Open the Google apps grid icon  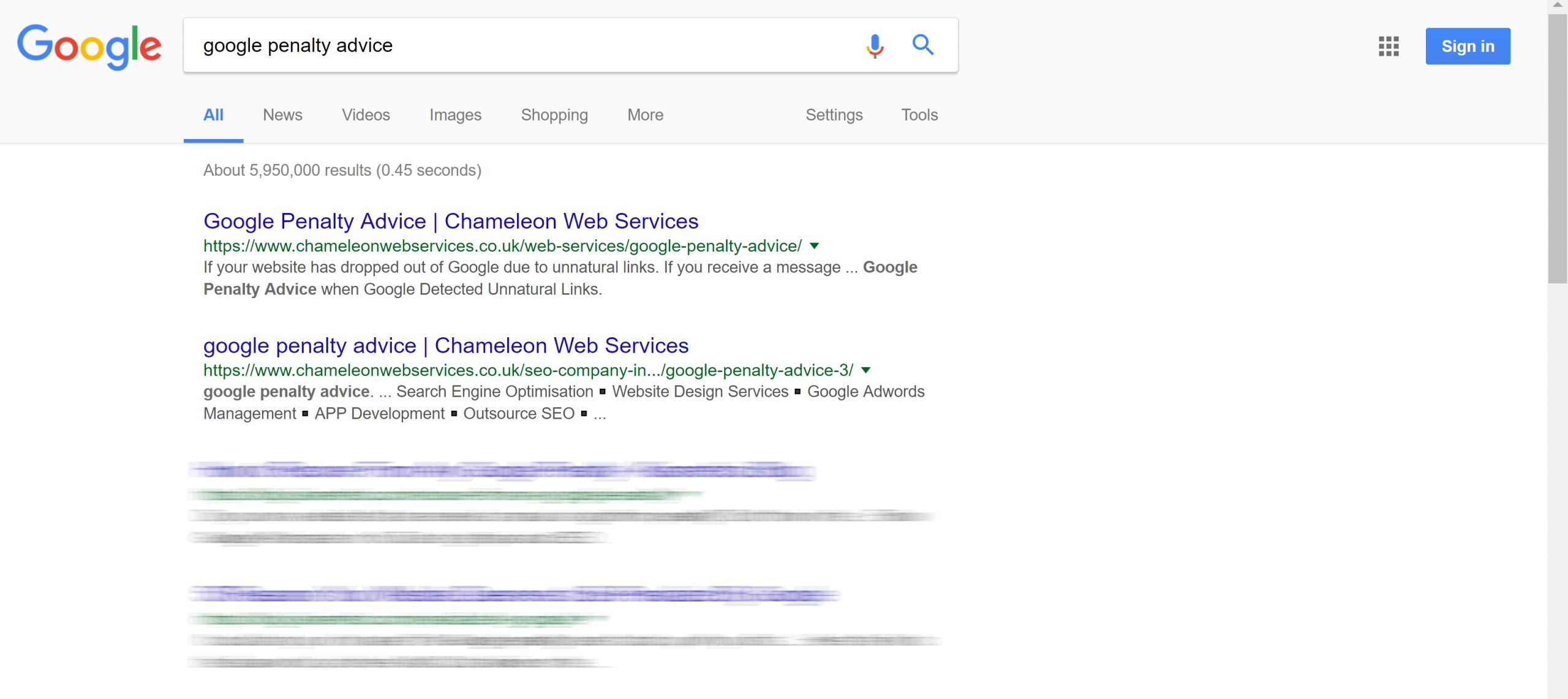tap(1389, 46)
